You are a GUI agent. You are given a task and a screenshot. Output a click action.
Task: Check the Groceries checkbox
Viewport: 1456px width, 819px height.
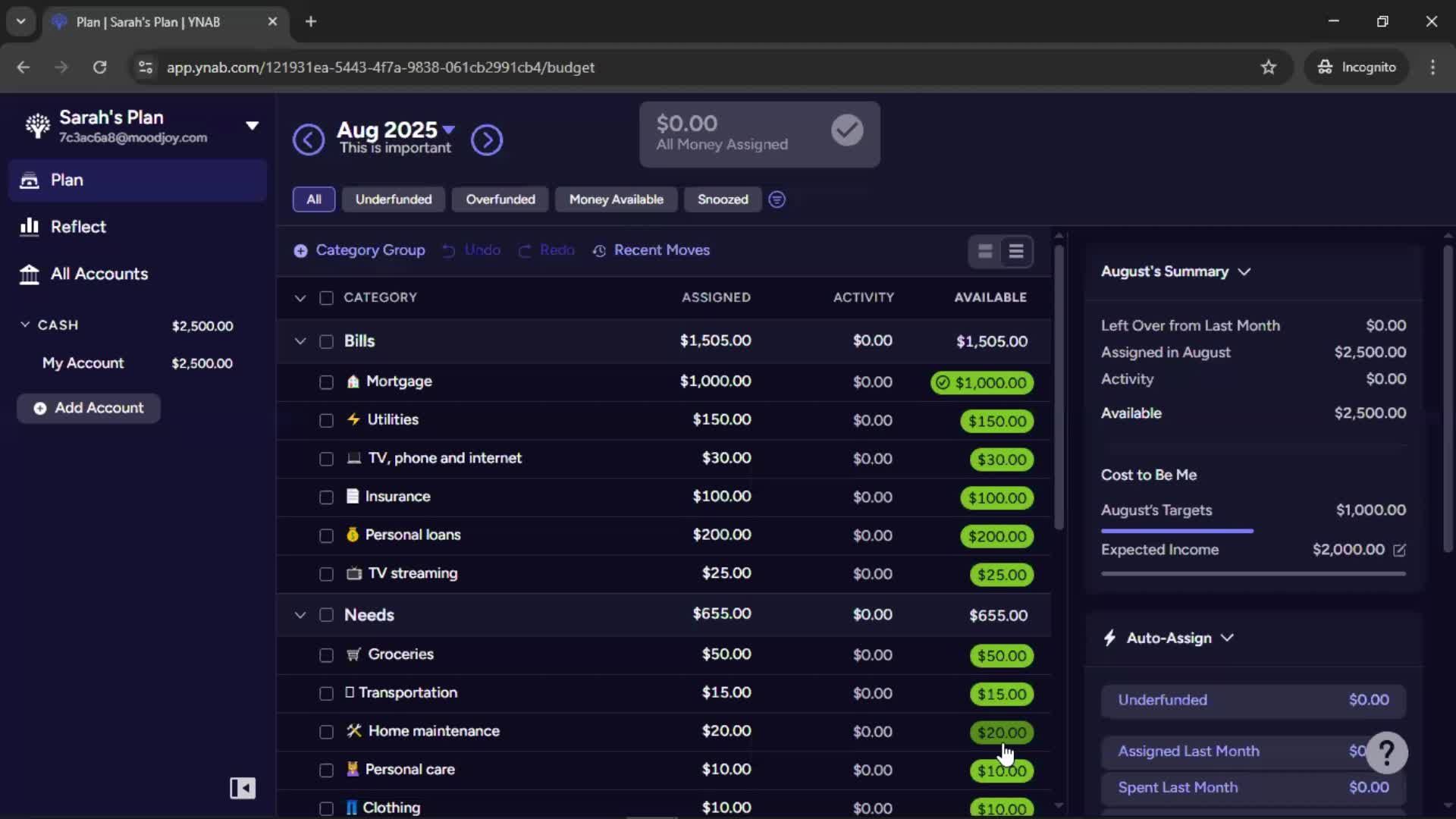326,655
